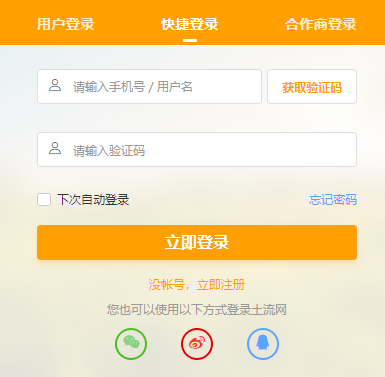Follow the 没帐号，立即注册 link
Viewport: 385px width, 377px height.
[197, 285]
